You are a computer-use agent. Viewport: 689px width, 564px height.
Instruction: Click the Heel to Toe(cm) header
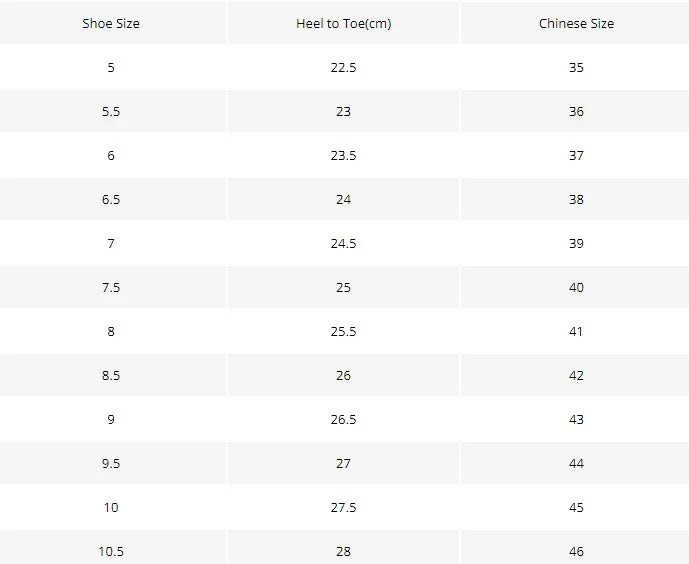click(343, 23)
